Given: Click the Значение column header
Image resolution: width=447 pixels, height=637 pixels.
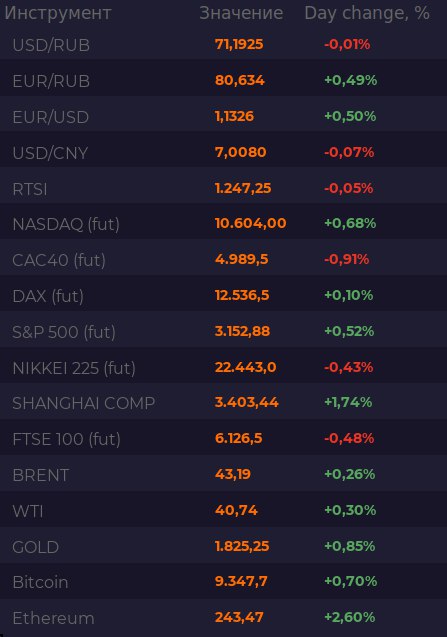Looking at the screenshot, I should [x=241, y=13].
